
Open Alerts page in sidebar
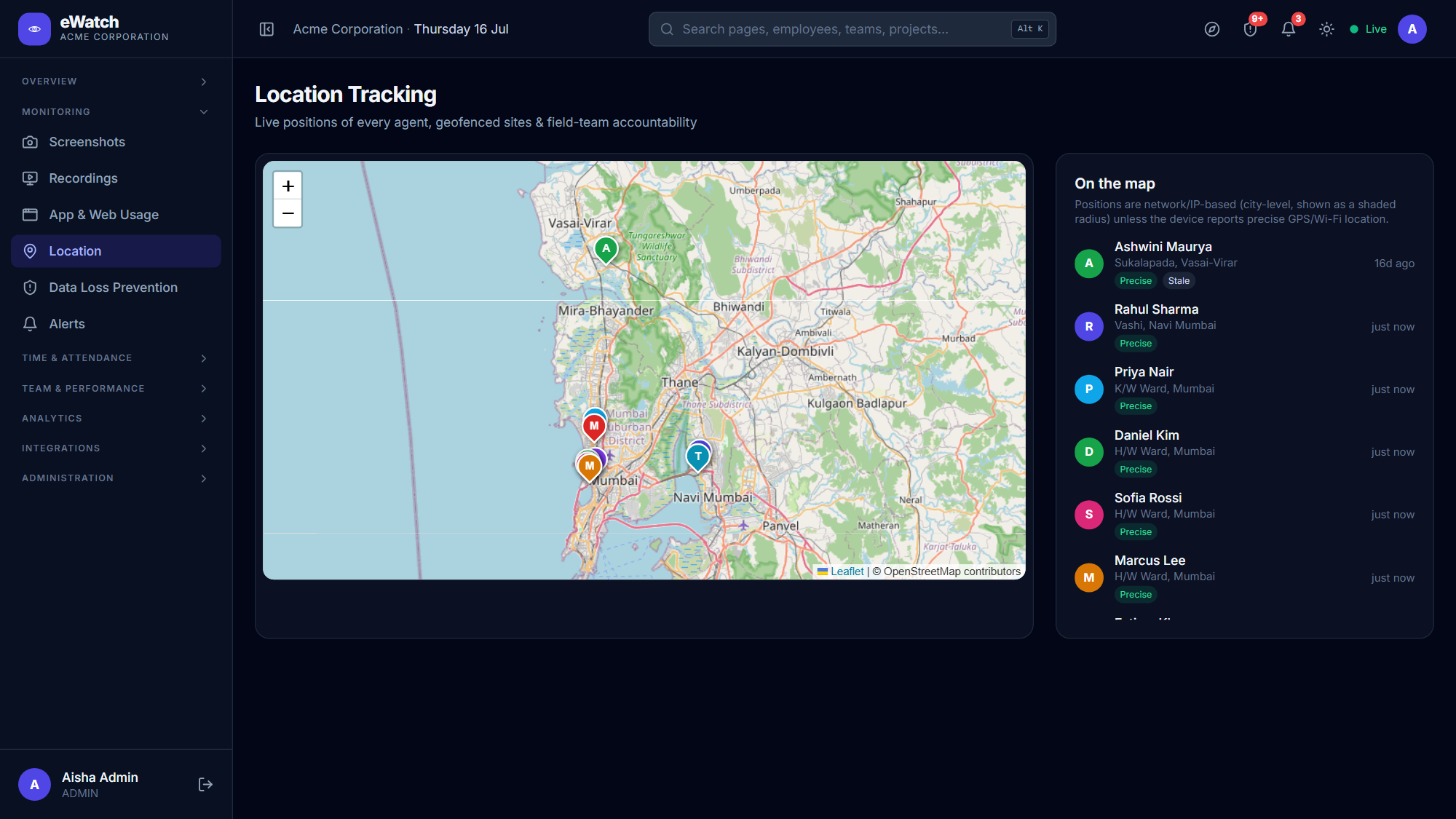pyautogui.click(x=116, y=324)
